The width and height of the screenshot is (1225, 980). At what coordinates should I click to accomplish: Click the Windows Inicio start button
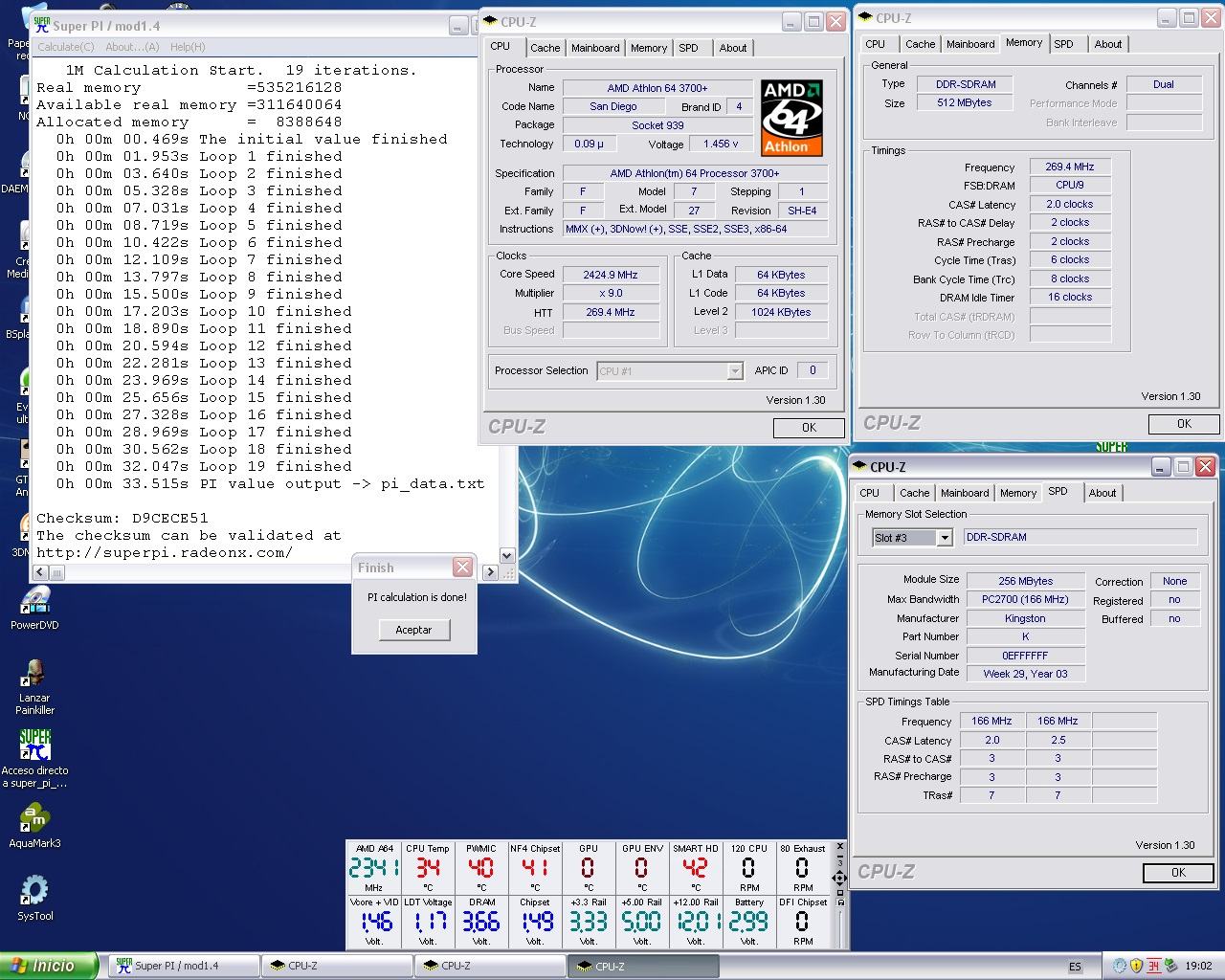(49, 966)
